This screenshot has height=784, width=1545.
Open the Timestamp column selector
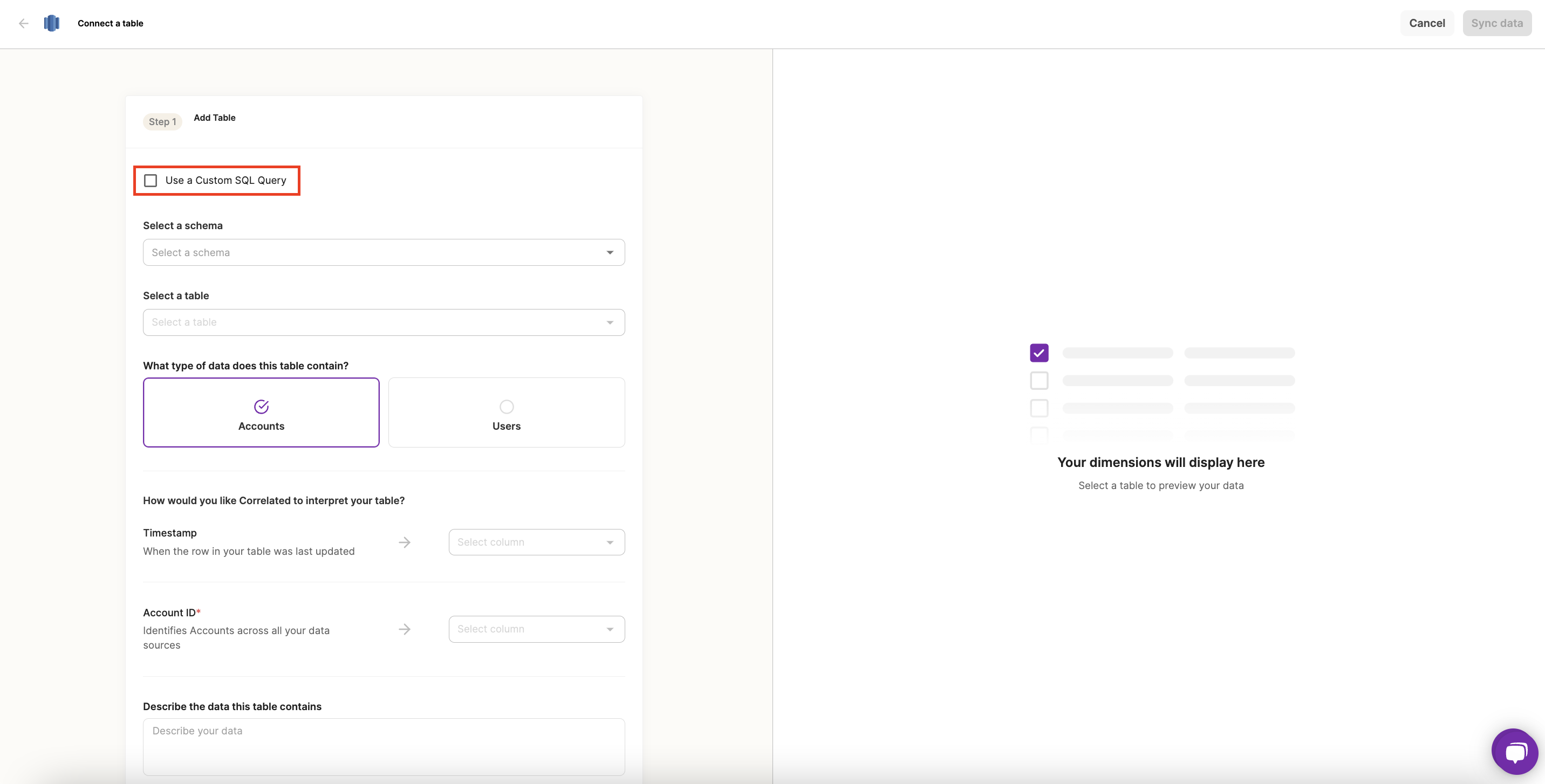[536, 542]
